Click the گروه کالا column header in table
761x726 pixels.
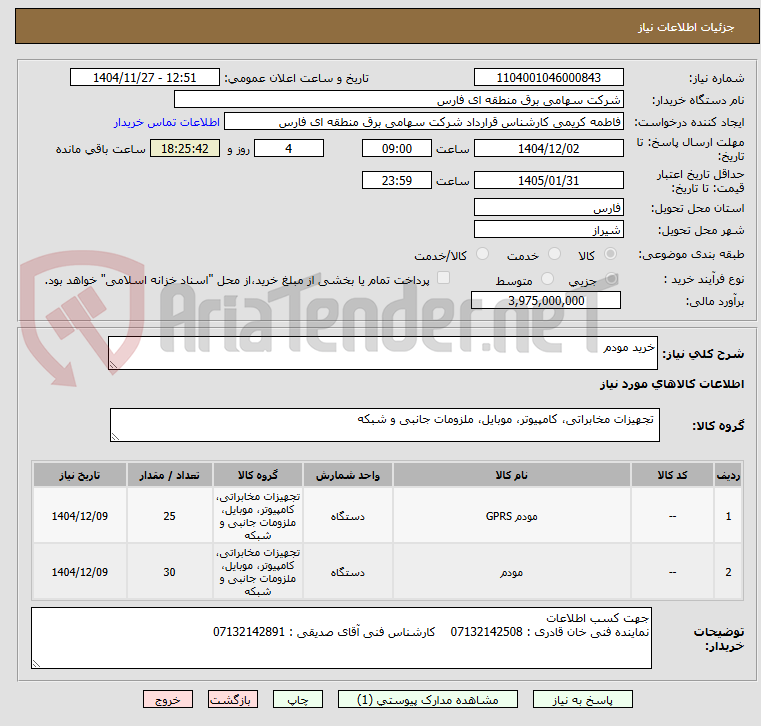pyautogui.click(x=258, y=475)
